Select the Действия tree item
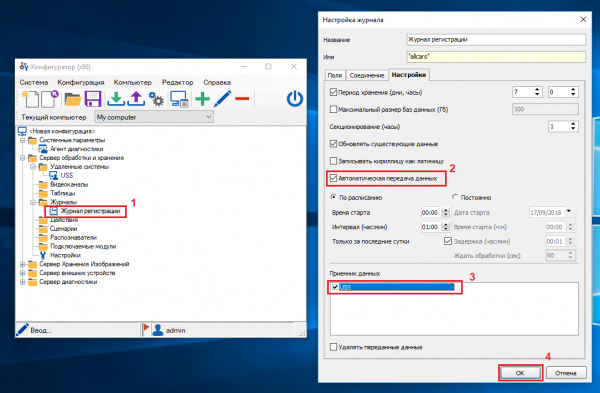This screenshot has width=600, height=393. (64, 220)
